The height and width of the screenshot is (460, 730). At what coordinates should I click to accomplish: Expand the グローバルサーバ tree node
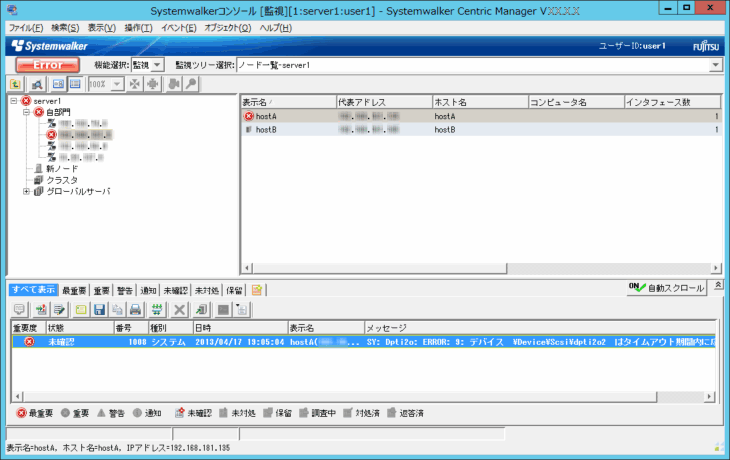pos(27,191)
